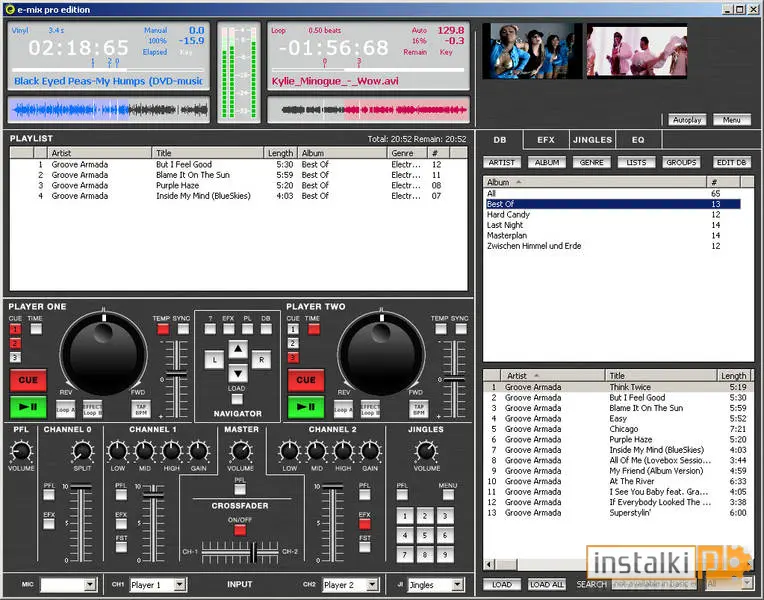
Task: Toggle Player Two TIME button
Action: pyautogui.click(x=314, y=329)
